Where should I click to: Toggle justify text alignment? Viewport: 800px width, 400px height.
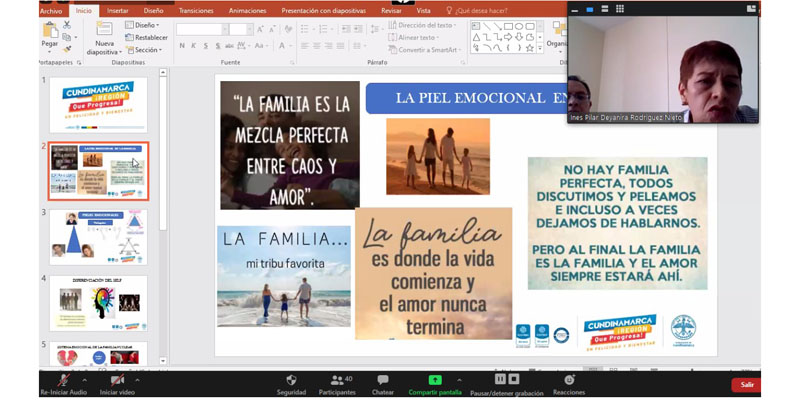(x=340, y=46)
